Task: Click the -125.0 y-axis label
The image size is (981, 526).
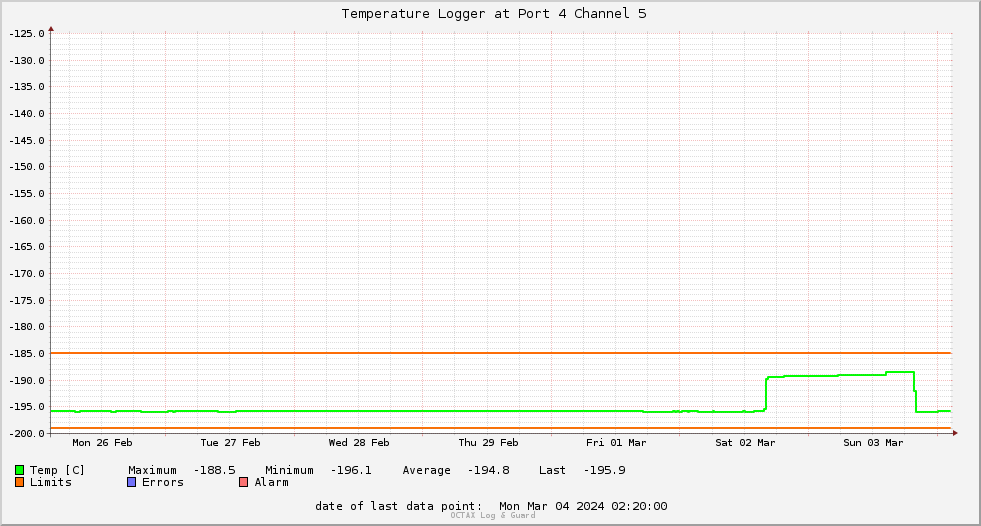Action: 26,34
